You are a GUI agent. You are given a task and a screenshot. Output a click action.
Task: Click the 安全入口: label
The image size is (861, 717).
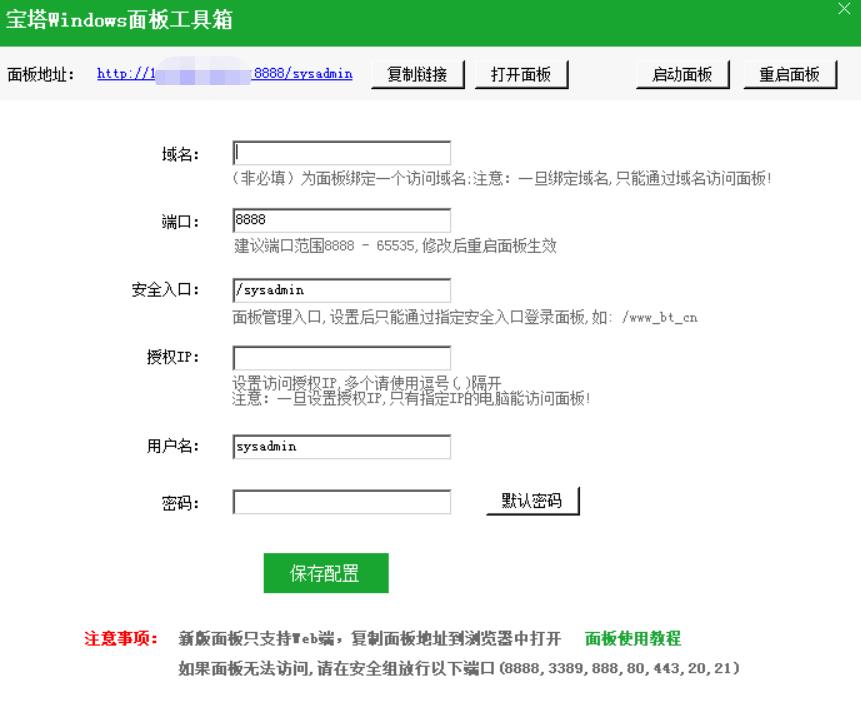[165, 290]
